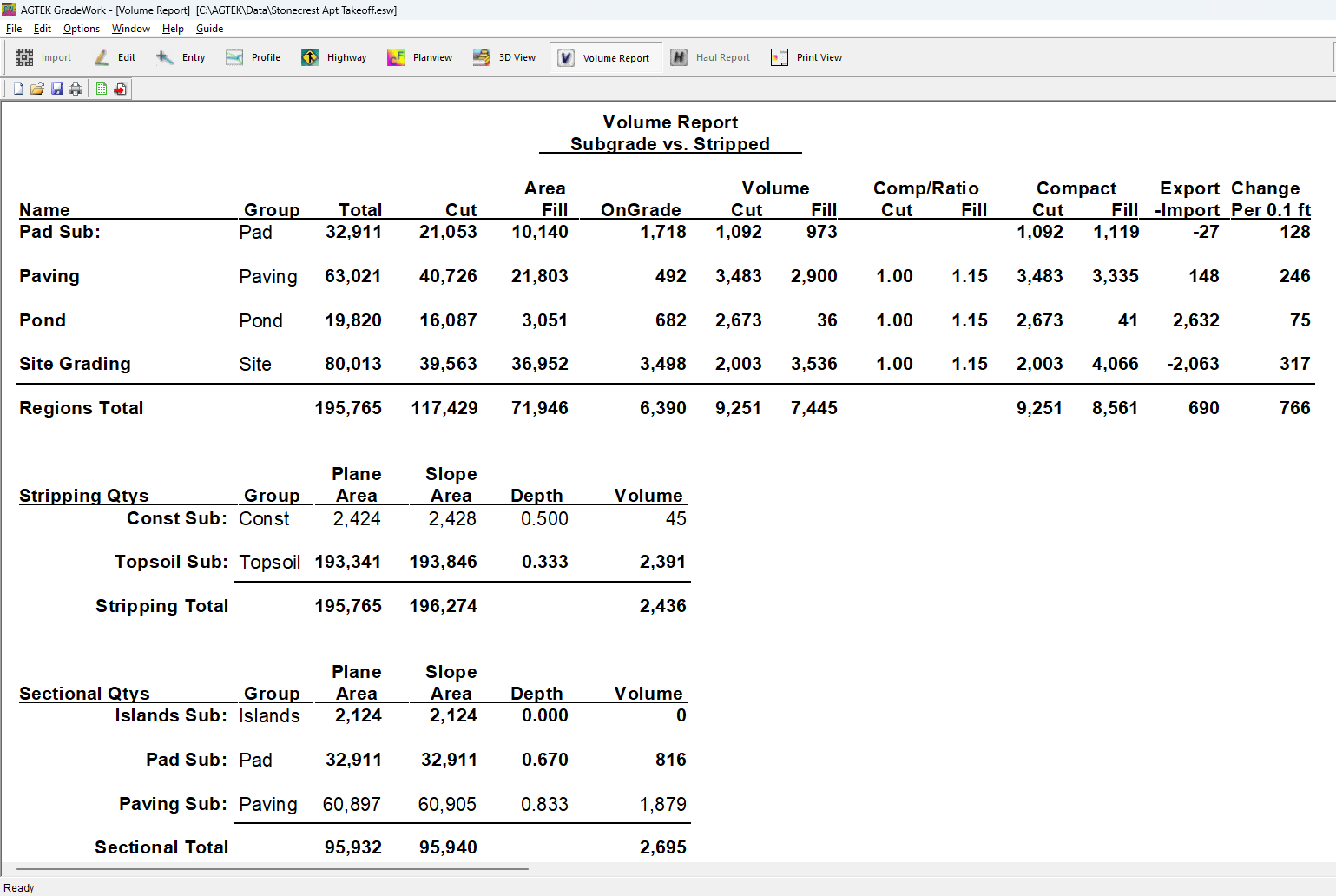Click Sectional Total volume value 2,695
The width and height of the screenshot is (1336, 896).
(662, 847)
